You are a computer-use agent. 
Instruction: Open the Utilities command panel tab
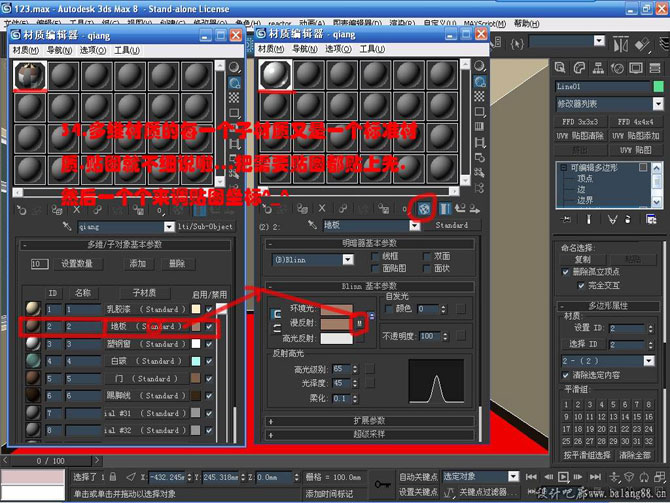pos(655,68)
